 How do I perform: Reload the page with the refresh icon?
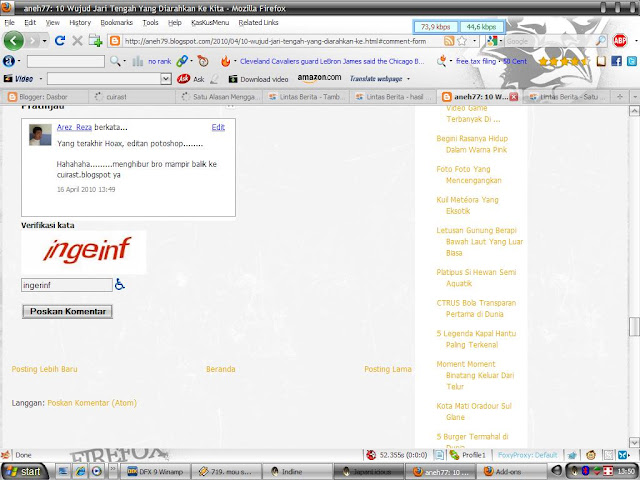tap(60, 40)
